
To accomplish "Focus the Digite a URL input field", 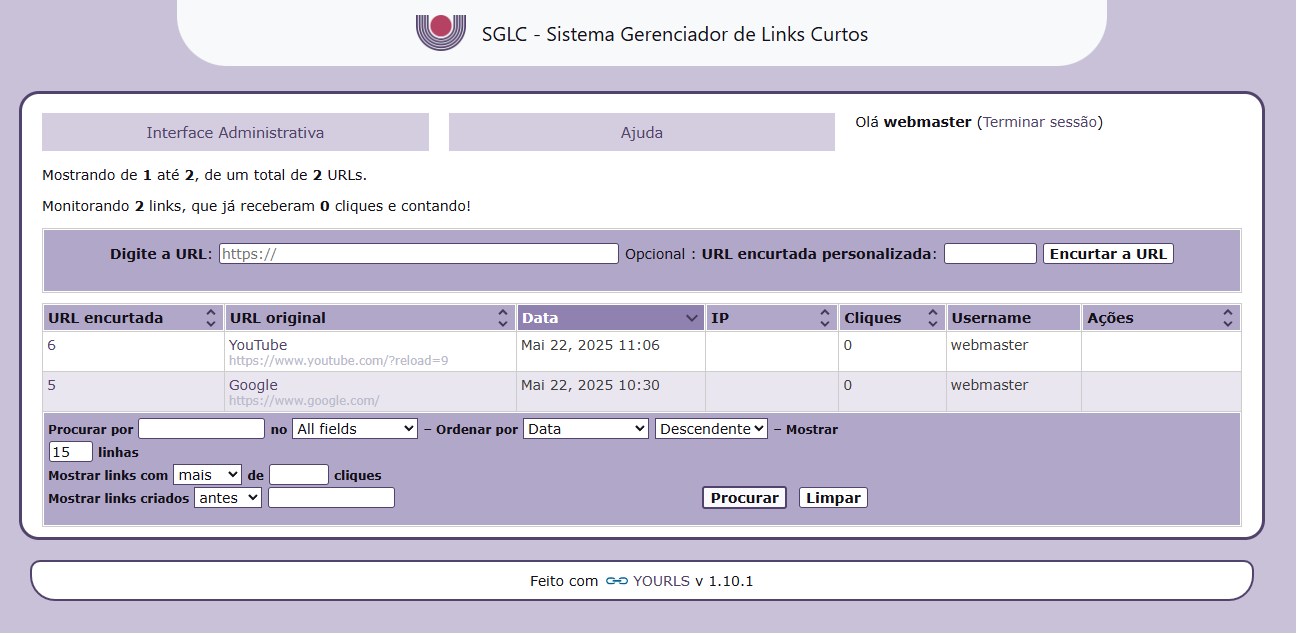I will pos(418,254).
